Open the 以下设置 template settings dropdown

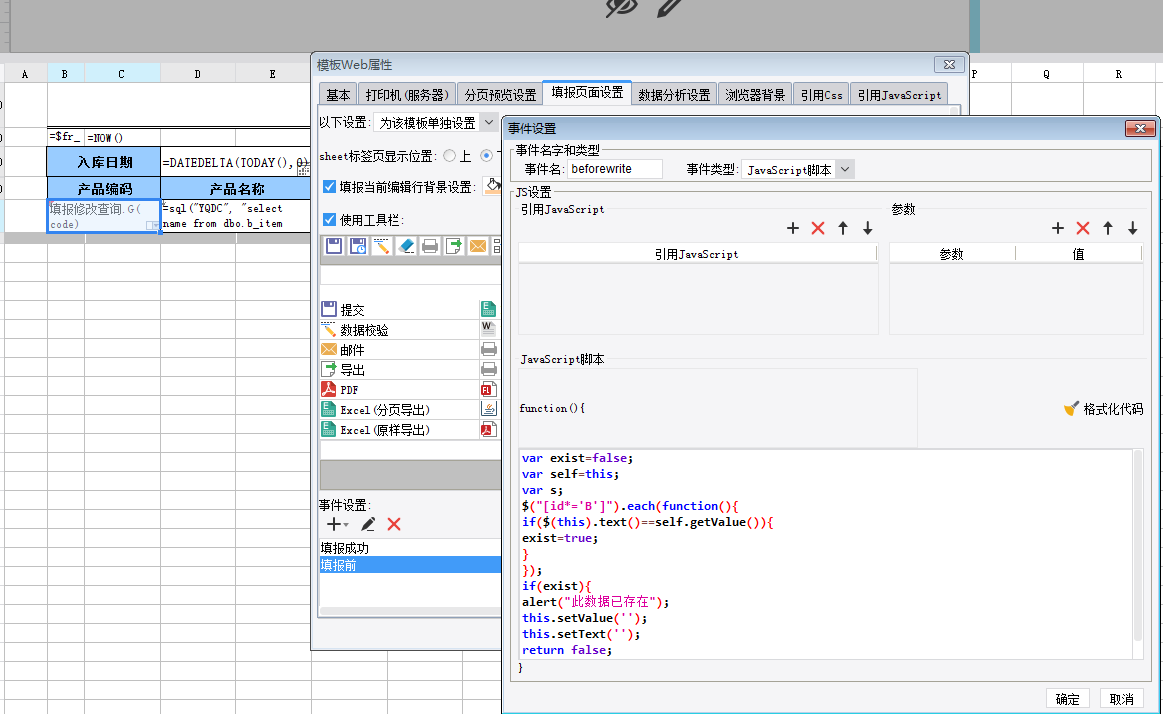[489, 122]
